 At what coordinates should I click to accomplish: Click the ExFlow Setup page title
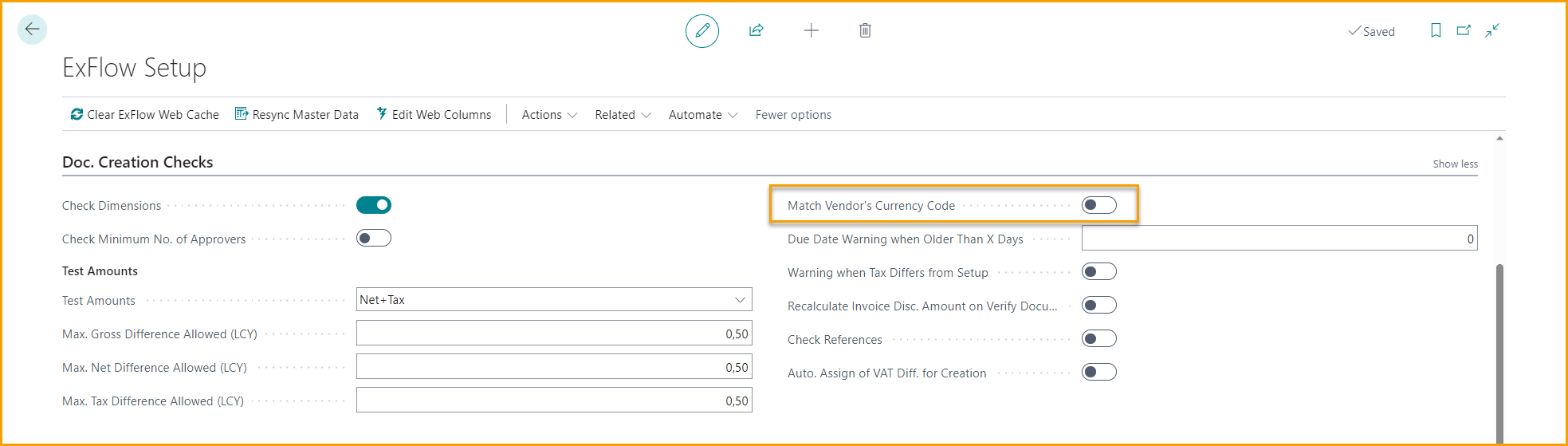pyautogui.click(x=134, y=68)
